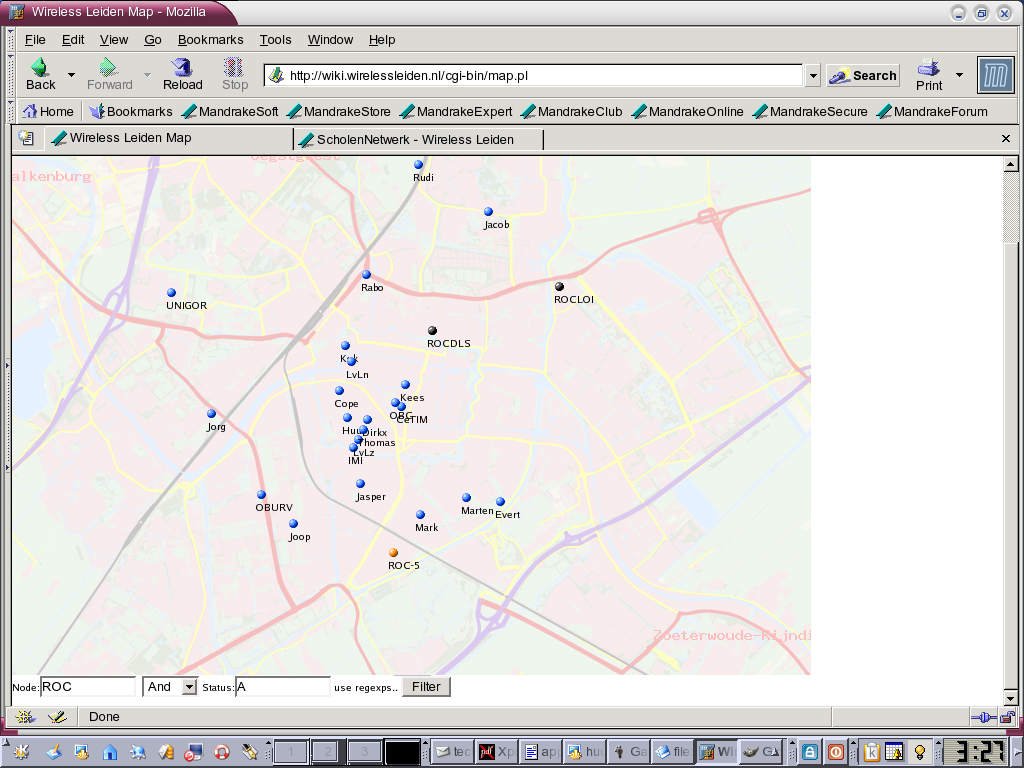1024x768 pixels.
Task: Click the Print toolbar icon
Action: click(929, 68)
